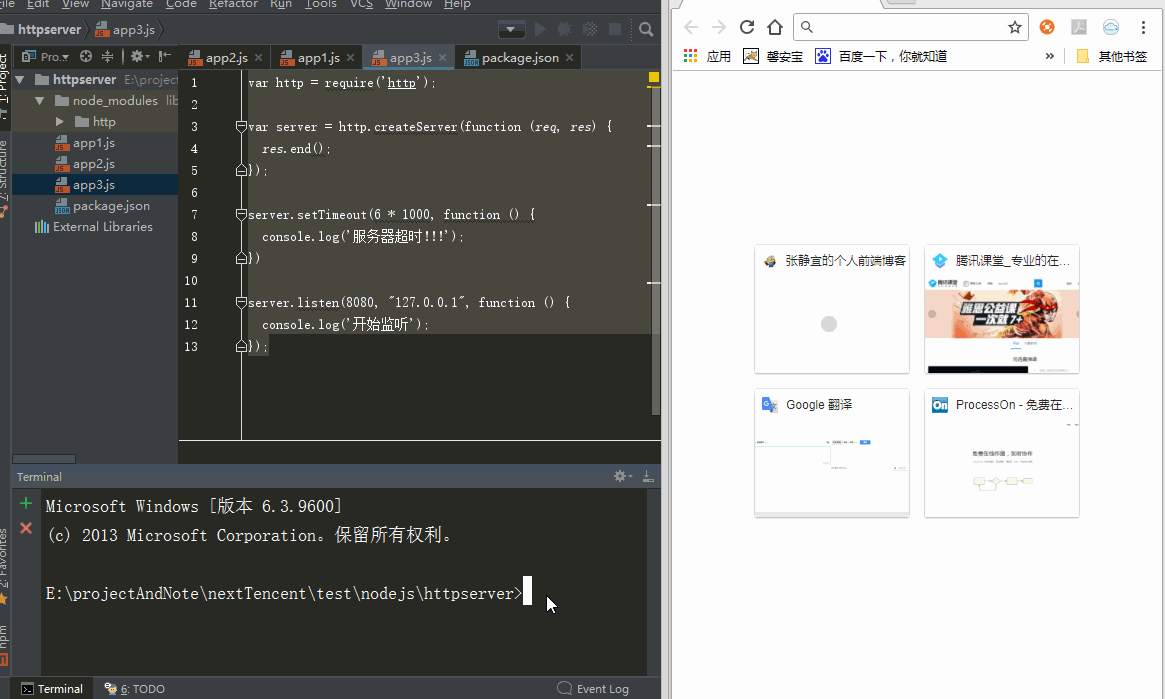Viewport: 1165px width, 699px height.
Task: Open terminal panel gear settings
Action: pyautogui.click(x=621, y=477)
